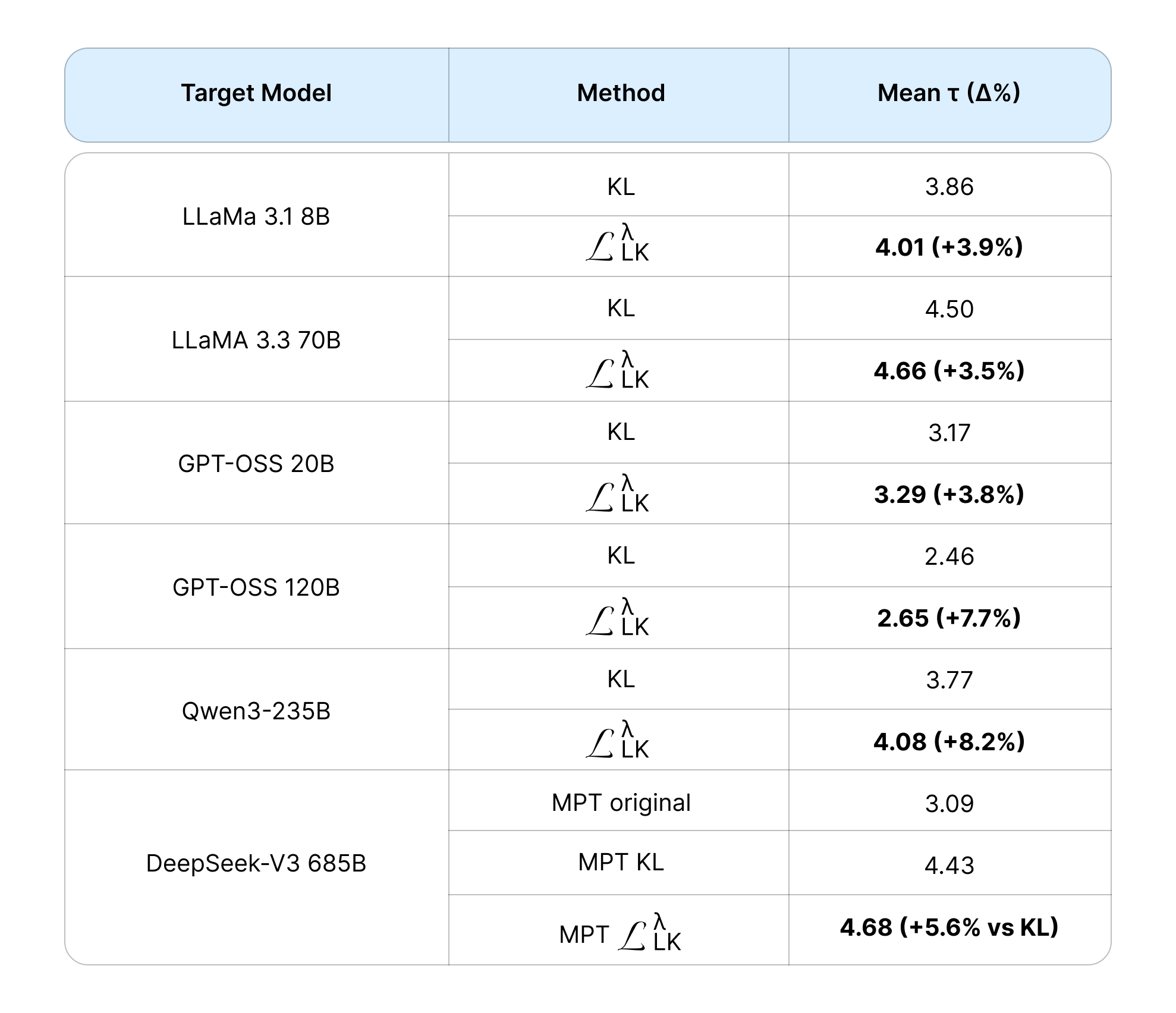Click the 4.50 value cell

[949, 309]
